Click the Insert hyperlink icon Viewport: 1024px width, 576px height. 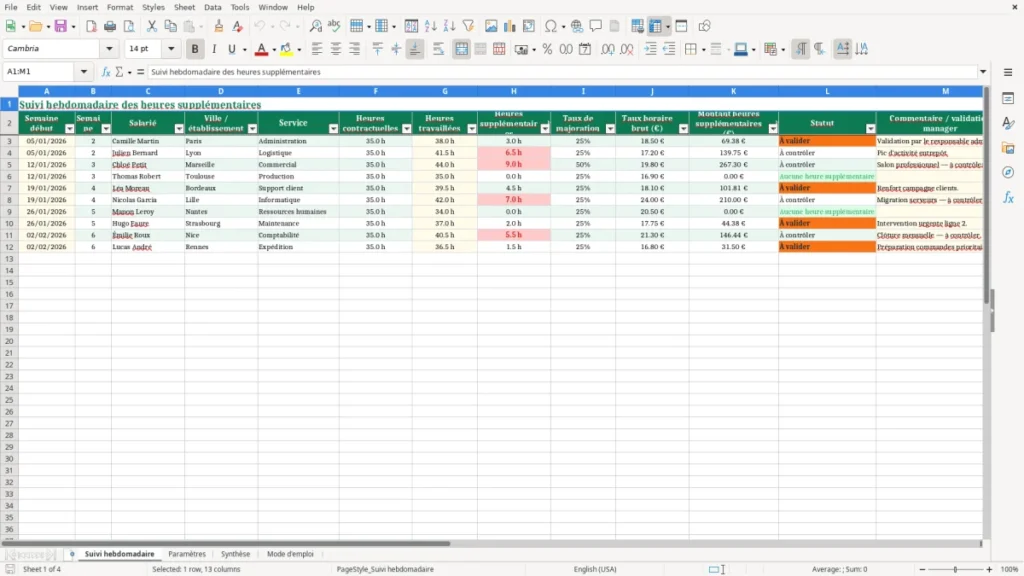coord(577,26)
